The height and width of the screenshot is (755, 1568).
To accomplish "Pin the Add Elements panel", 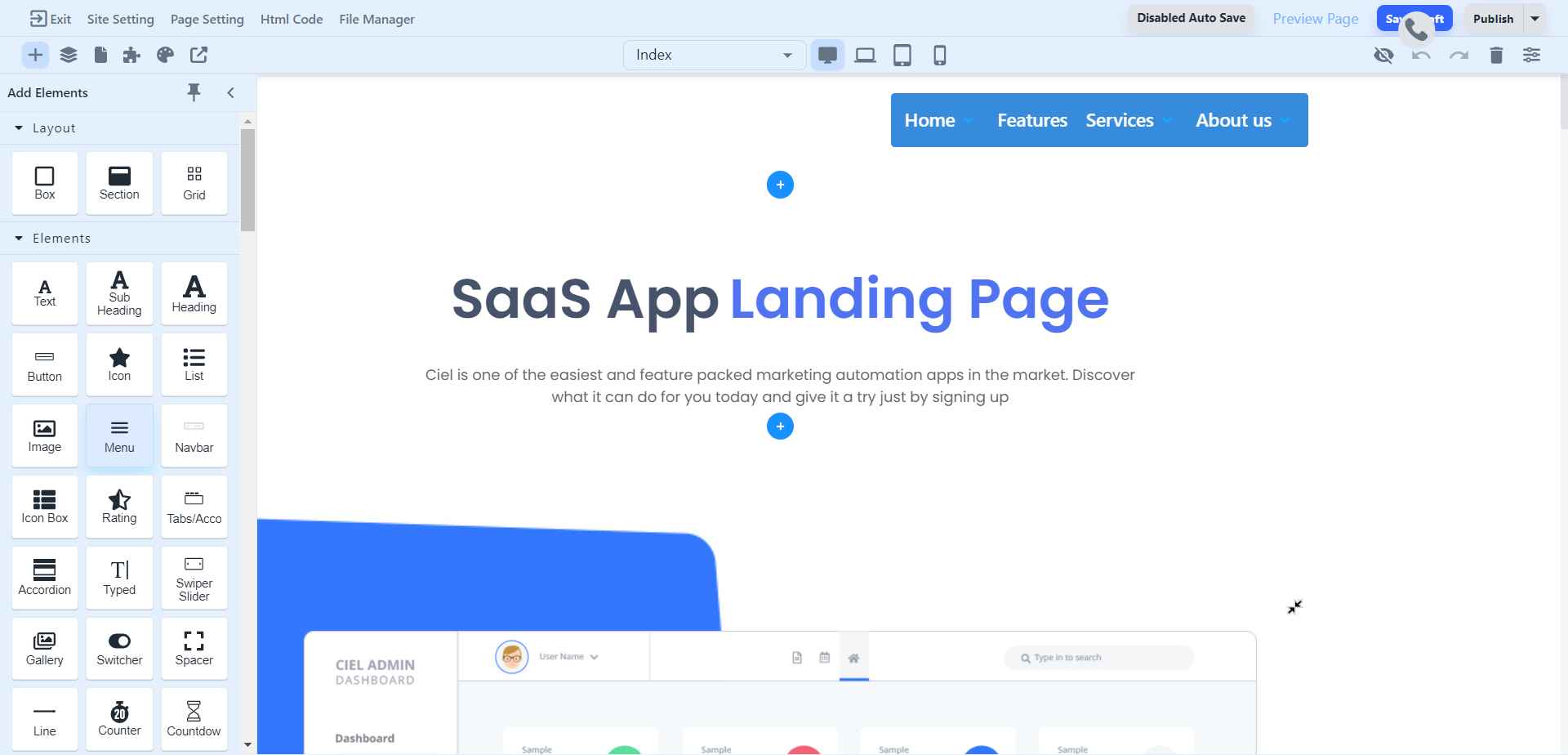I will (194, 92).
